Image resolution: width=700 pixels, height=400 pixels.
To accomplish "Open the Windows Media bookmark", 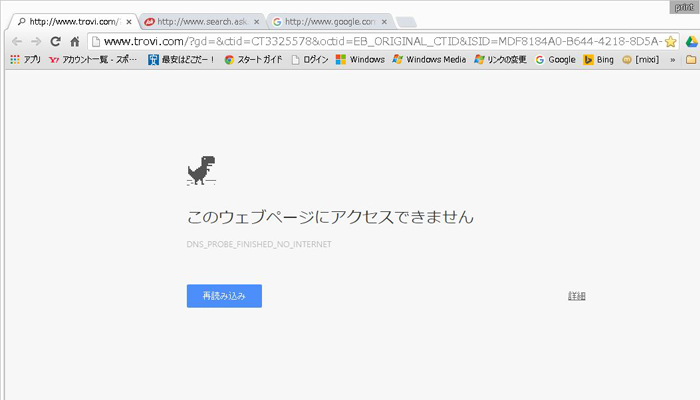I will point(429,59).
